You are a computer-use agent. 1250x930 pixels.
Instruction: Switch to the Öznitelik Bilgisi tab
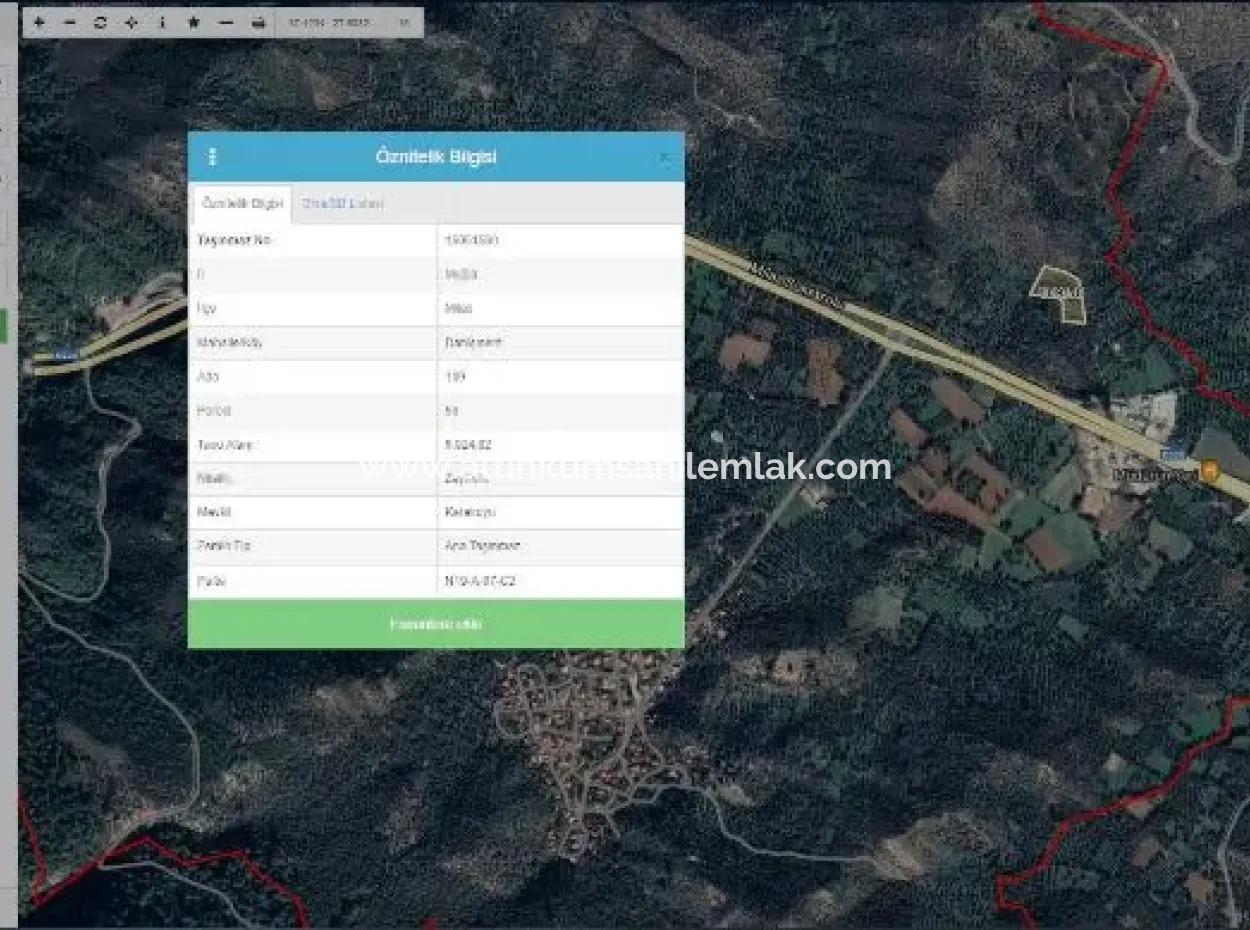241,203
